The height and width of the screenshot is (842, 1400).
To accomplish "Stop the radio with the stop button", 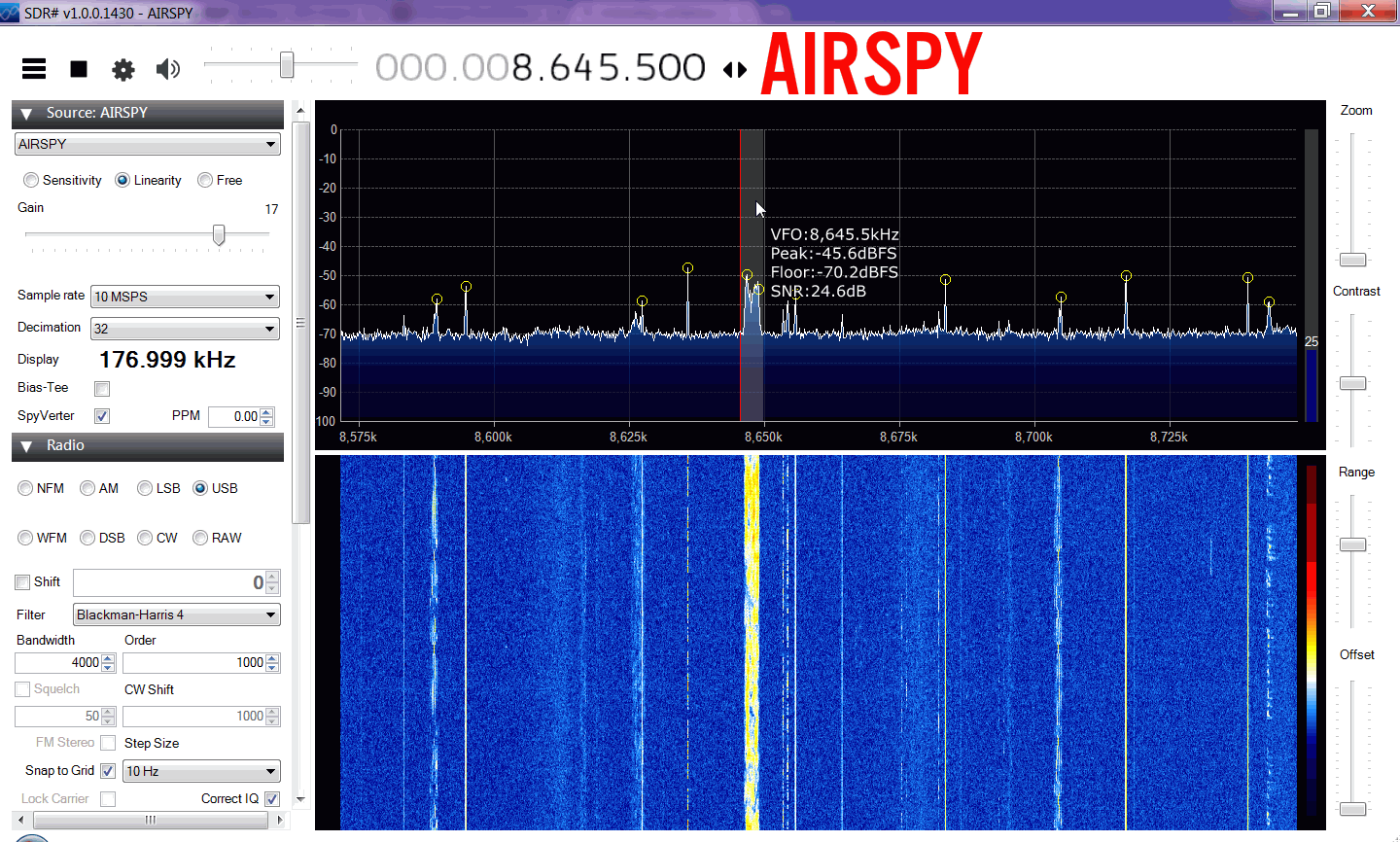I will [79, 69].
